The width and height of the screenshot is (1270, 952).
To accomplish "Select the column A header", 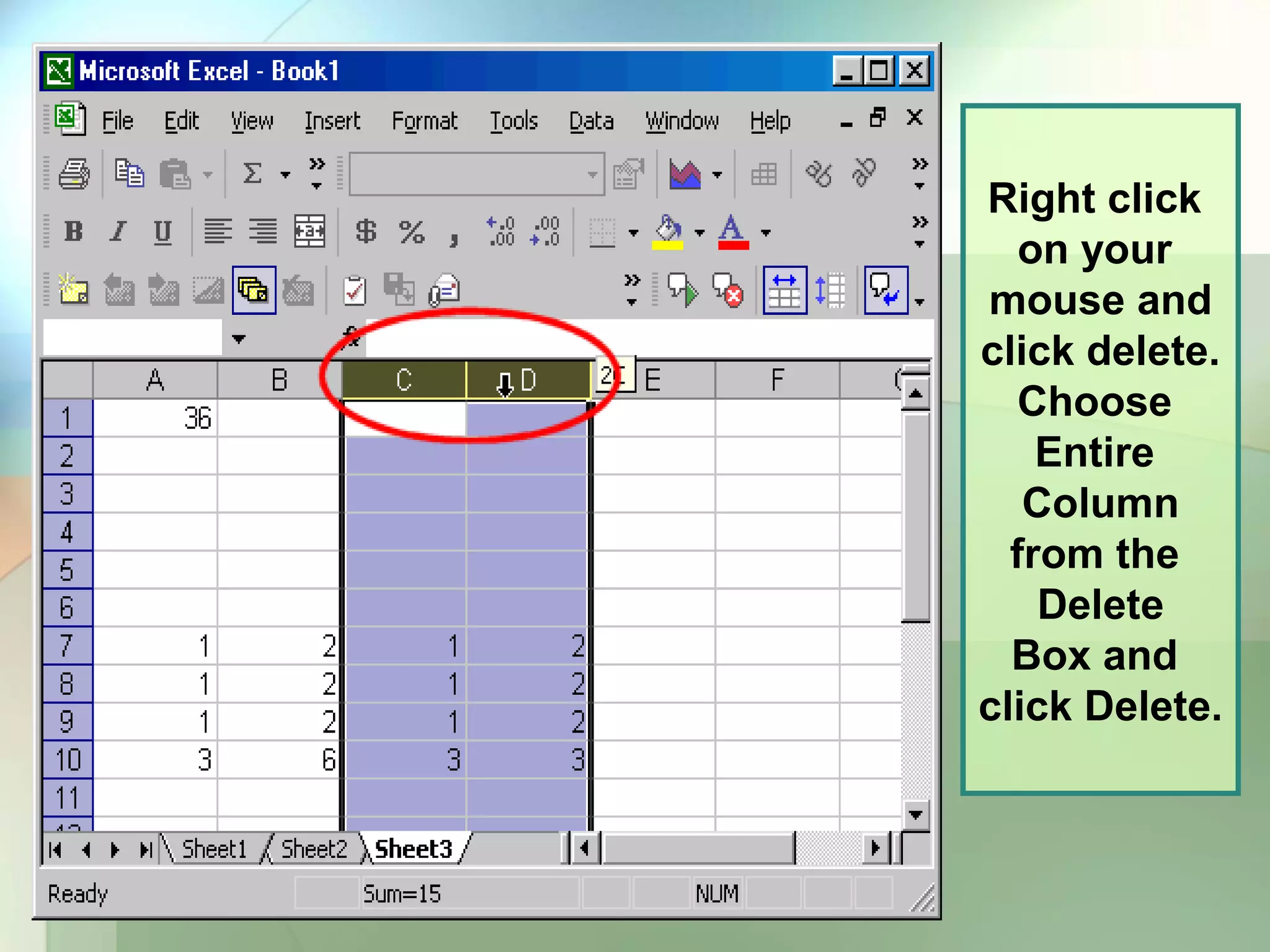I will [155, 379].
